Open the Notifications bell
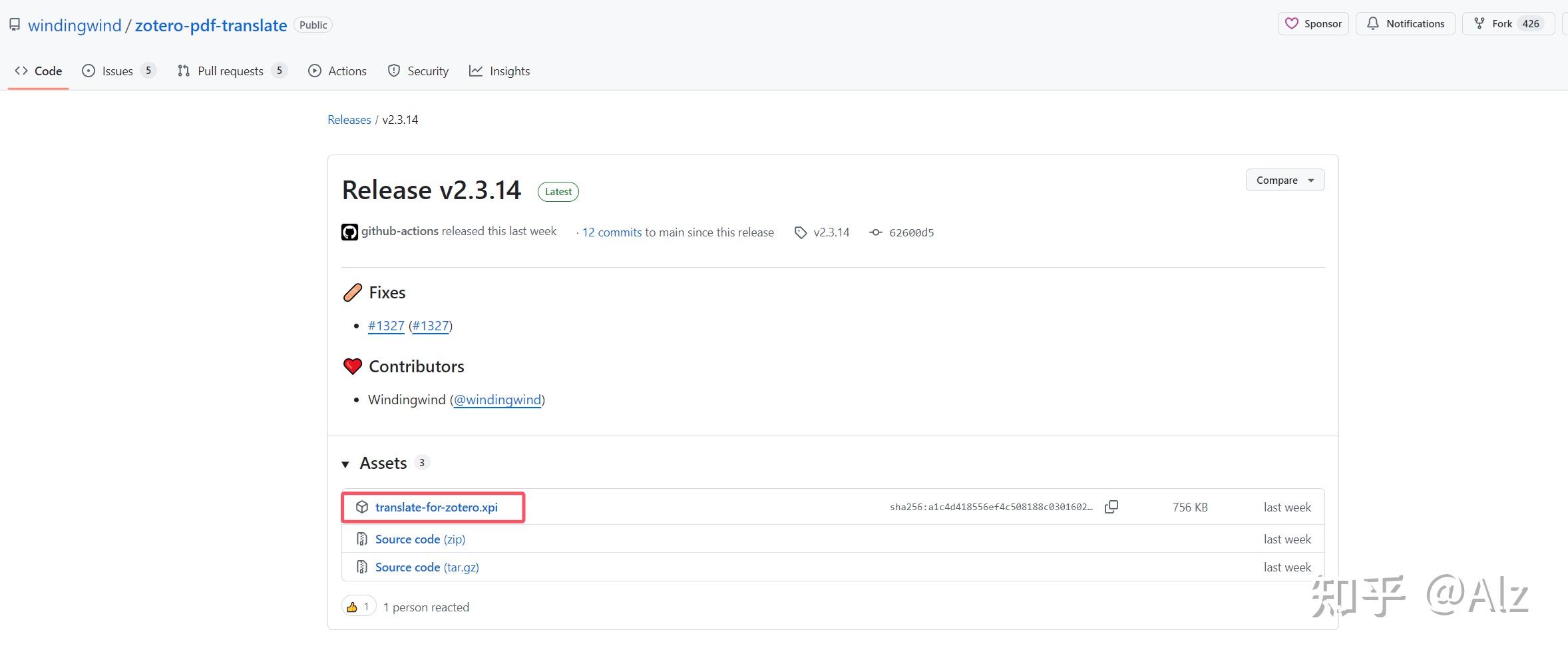The height and width of the screenshot is (658, 1568). pos(1405,24)
